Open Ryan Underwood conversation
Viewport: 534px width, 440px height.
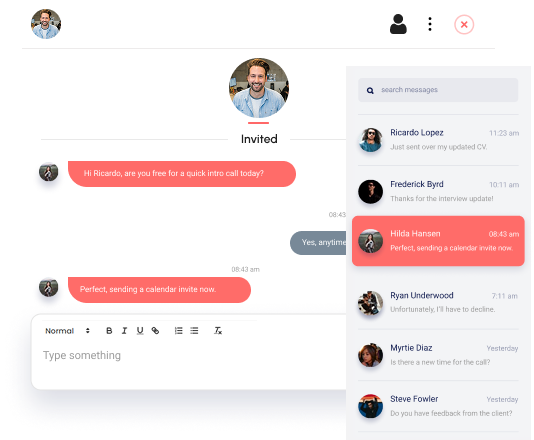pyautogui.click(x=438, y=302)
